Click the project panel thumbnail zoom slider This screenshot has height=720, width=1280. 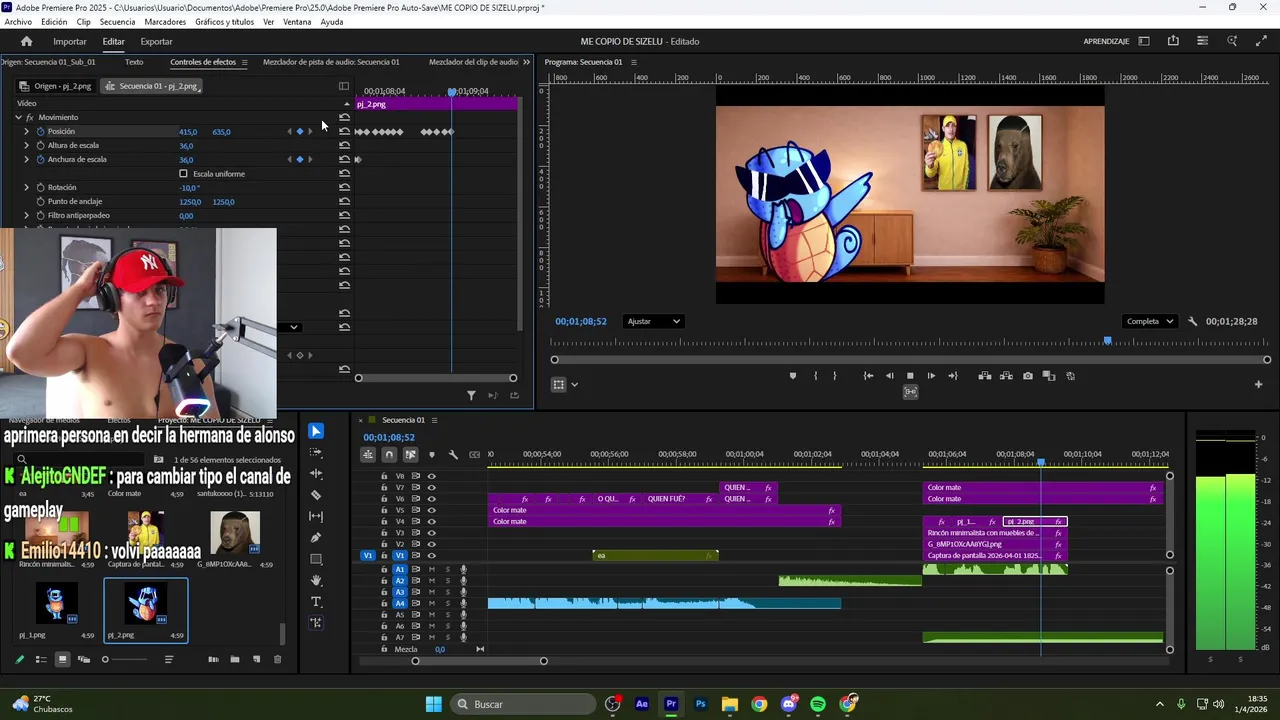(x=125, y=659)
